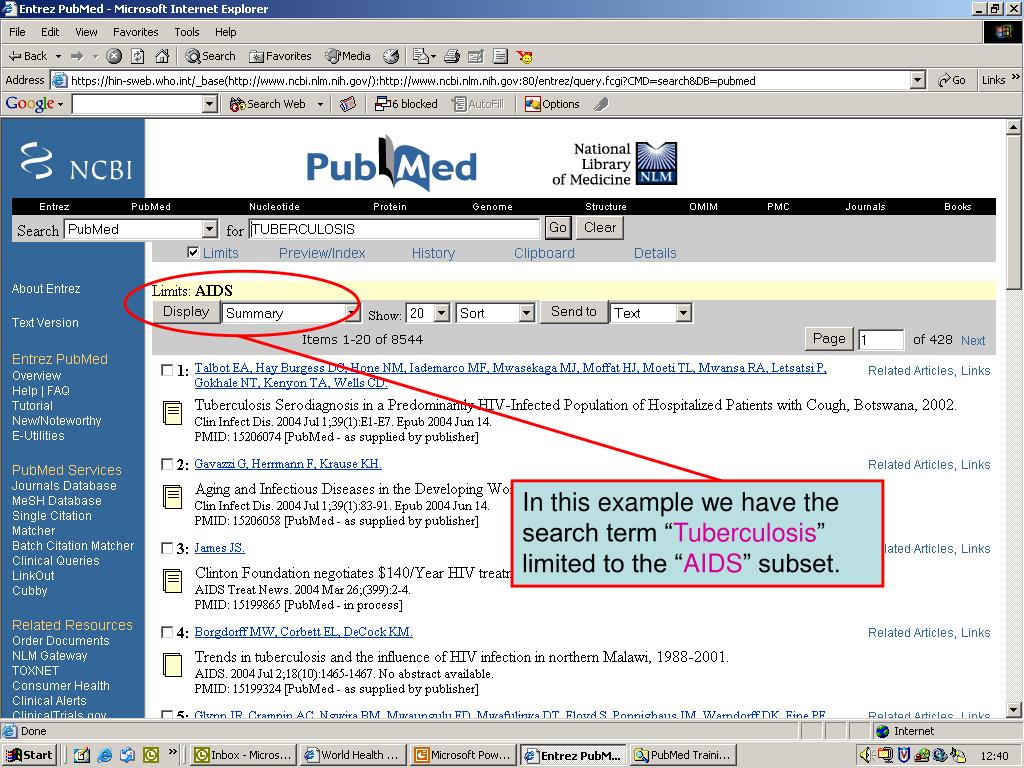Click the Google News icon
The image size is (1024, 768).
click(x=348, y=104)
